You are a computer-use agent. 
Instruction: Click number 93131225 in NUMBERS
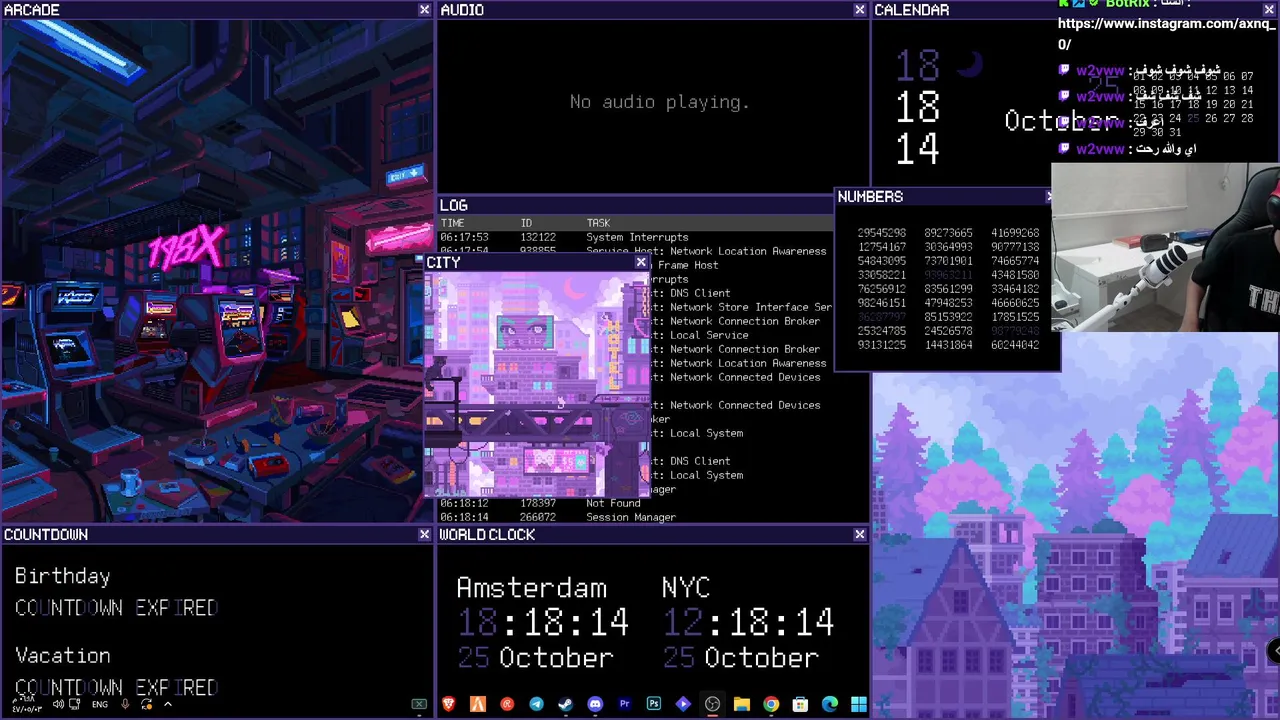881,345
